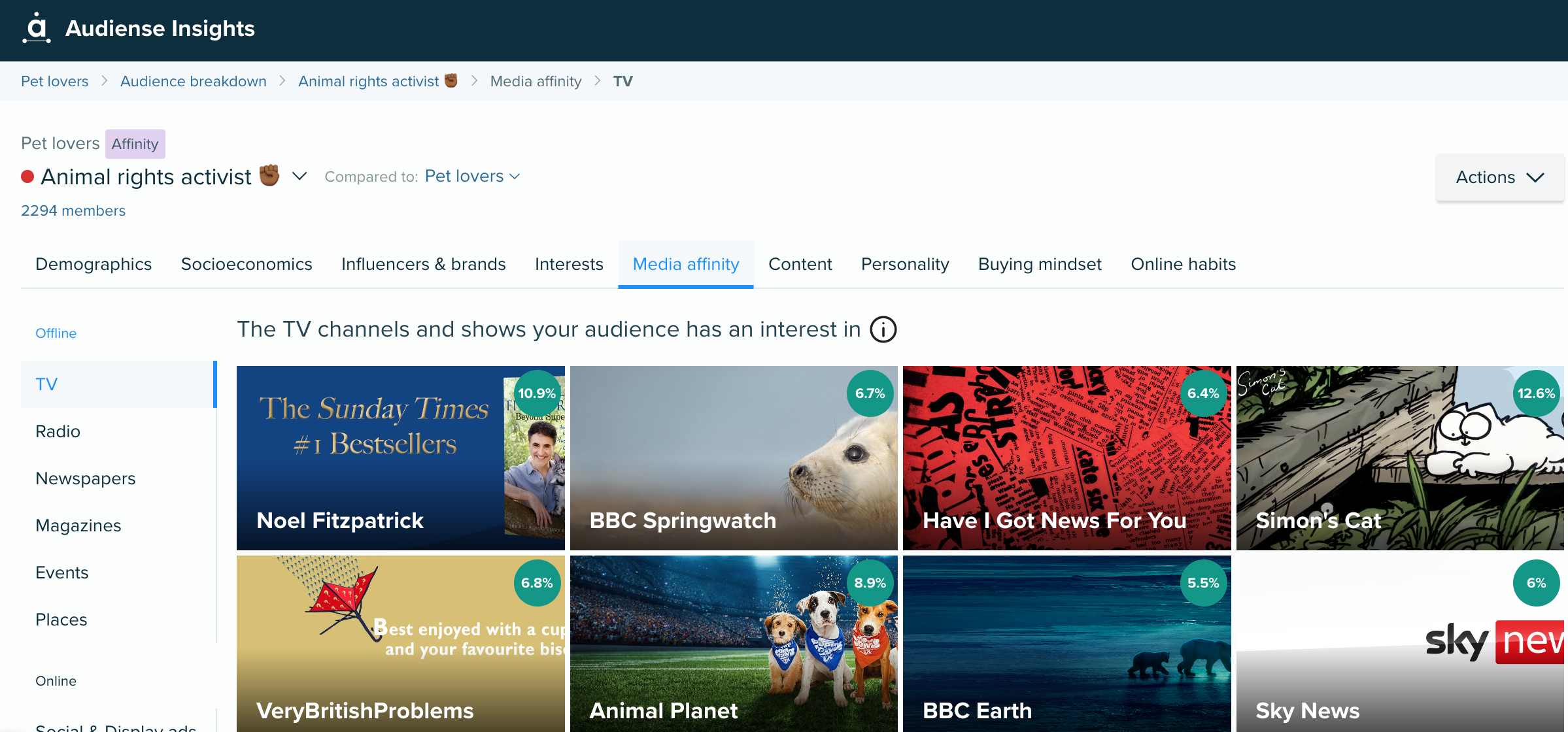Viewport: 1568px width, 732px height.
Task: Expand the Animal rights activist segment selector
Action: pos(300,176)
